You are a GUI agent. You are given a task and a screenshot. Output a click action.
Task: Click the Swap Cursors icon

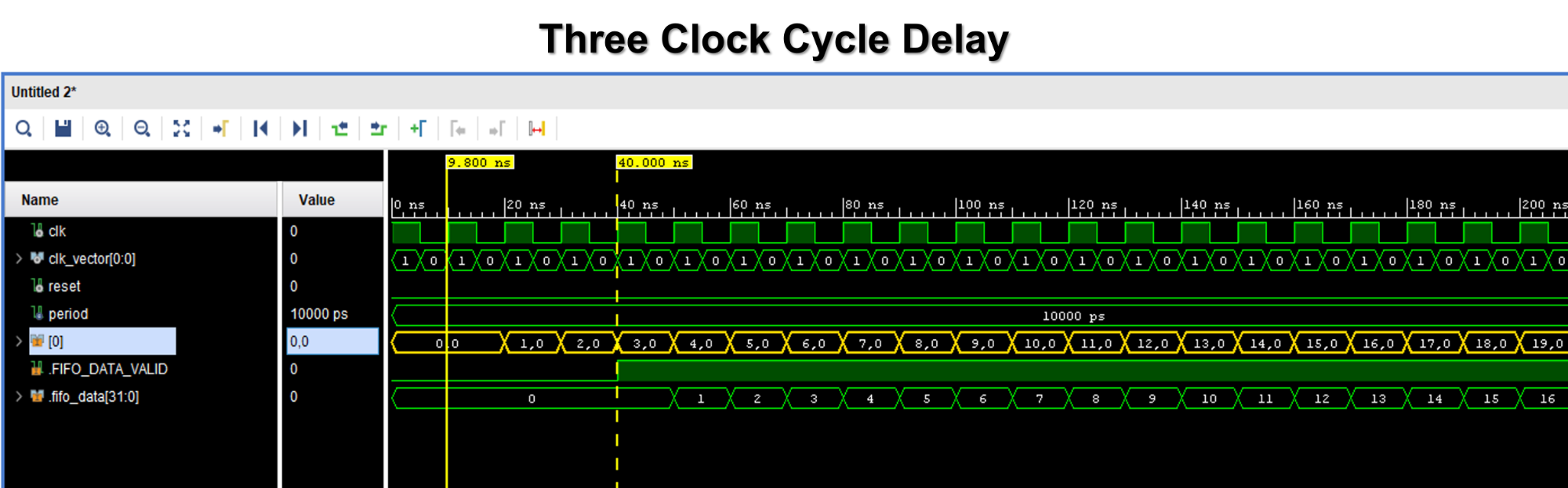click(537, 128)
